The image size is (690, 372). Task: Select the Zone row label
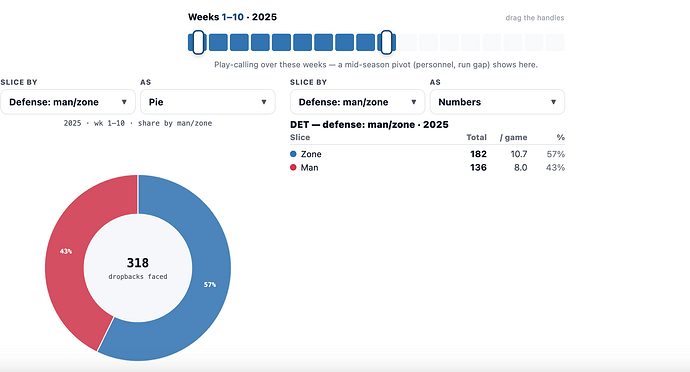point(311,154)
